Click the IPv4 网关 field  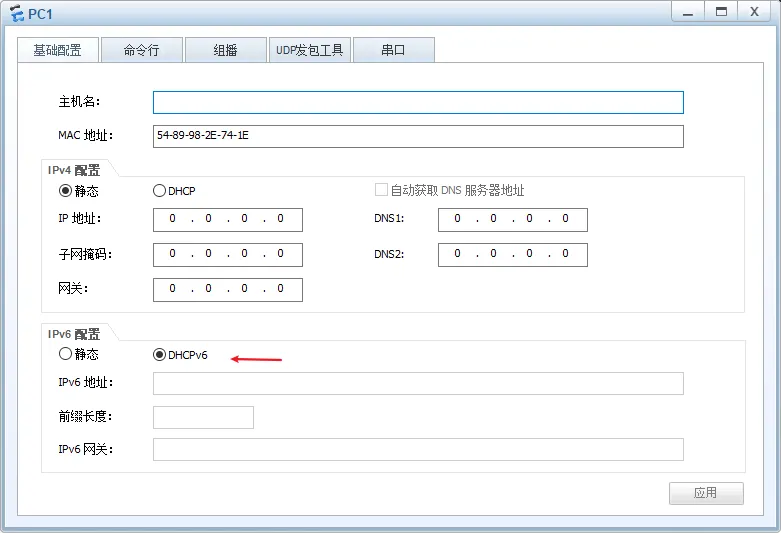pyautogui.click(x=228, y=289)
